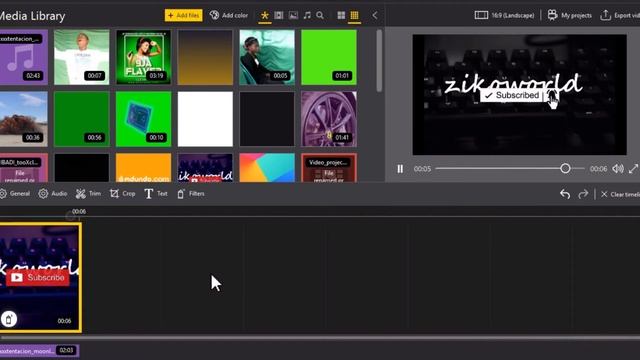The width and height of the screenshot is (640, 360).
Task: Select the 00:07 video thumbnail
Action: [x=82, y=57]
